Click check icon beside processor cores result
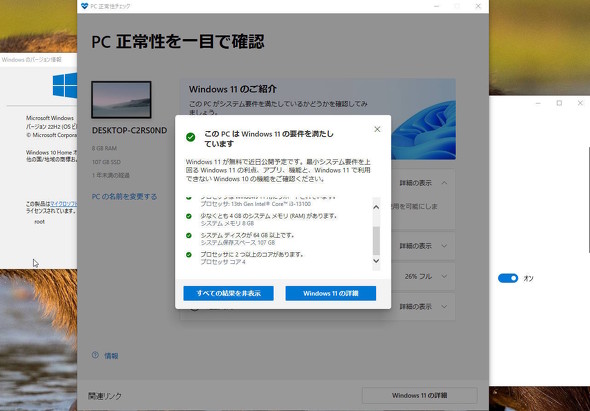590x411 pixels. pyautogui.click(x=189, y=255)
